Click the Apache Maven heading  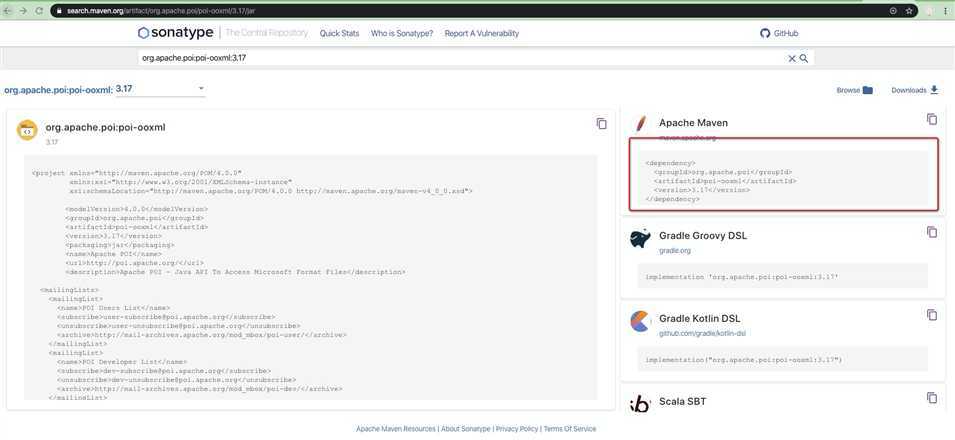coord(693,122)
